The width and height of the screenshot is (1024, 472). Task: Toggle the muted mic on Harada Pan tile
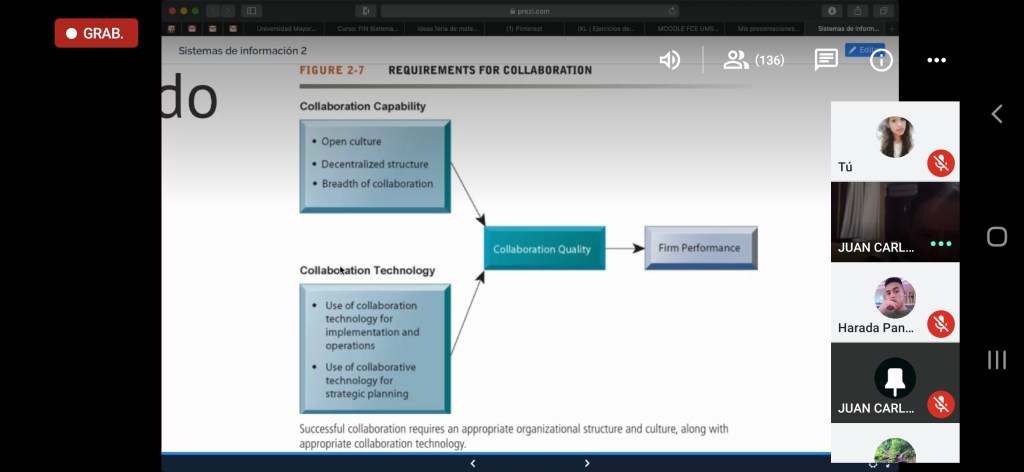941,324
